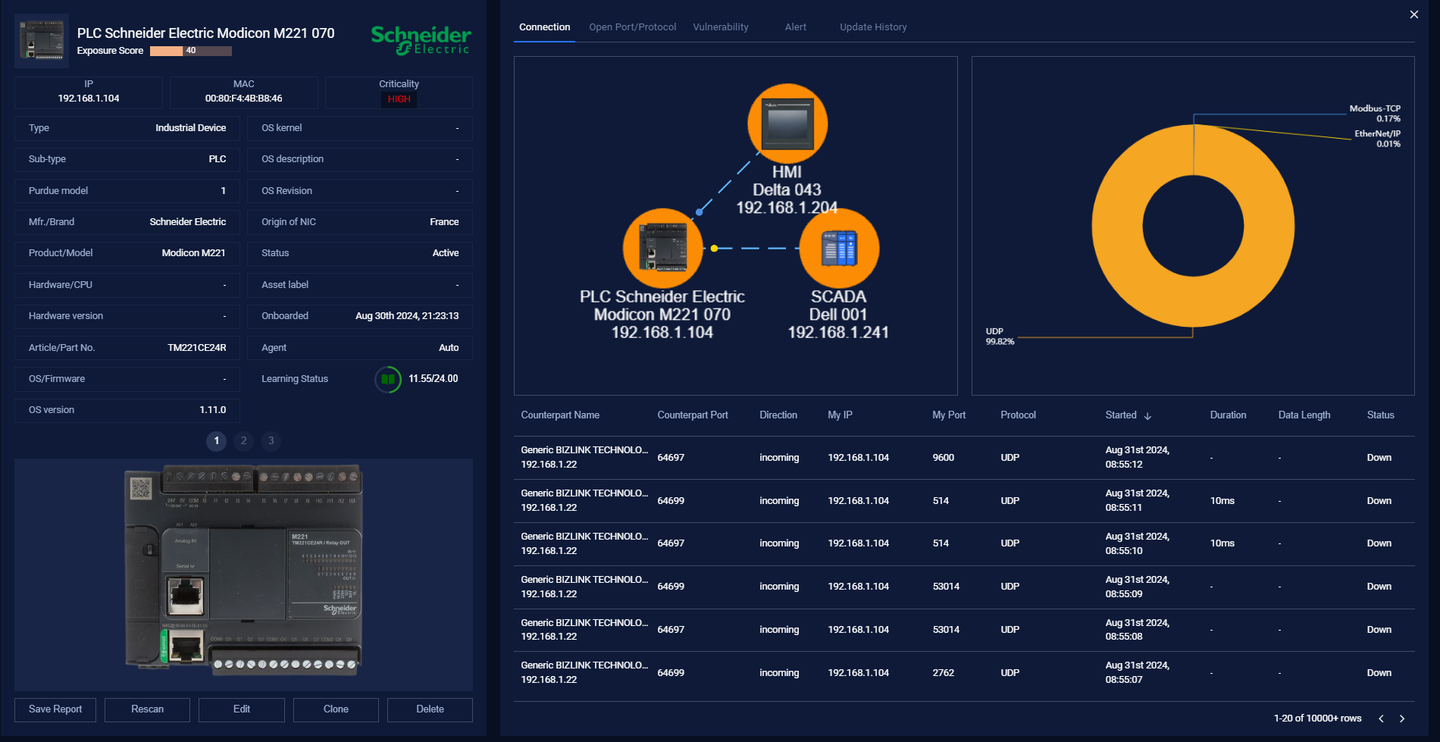Click the Status column header
Screen dimensions: 1440x742
pos(1380,415)
